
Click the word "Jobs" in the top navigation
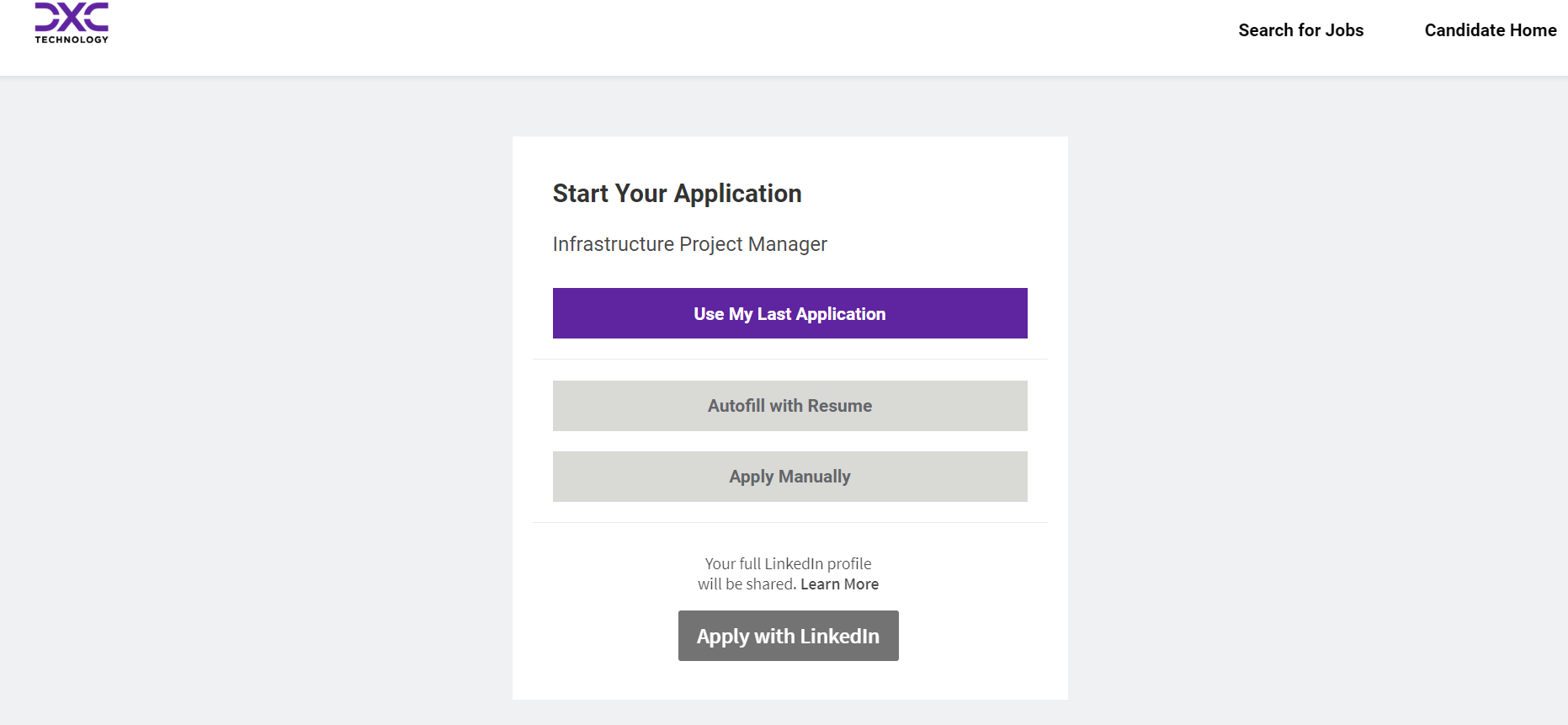pos(1344,30)
